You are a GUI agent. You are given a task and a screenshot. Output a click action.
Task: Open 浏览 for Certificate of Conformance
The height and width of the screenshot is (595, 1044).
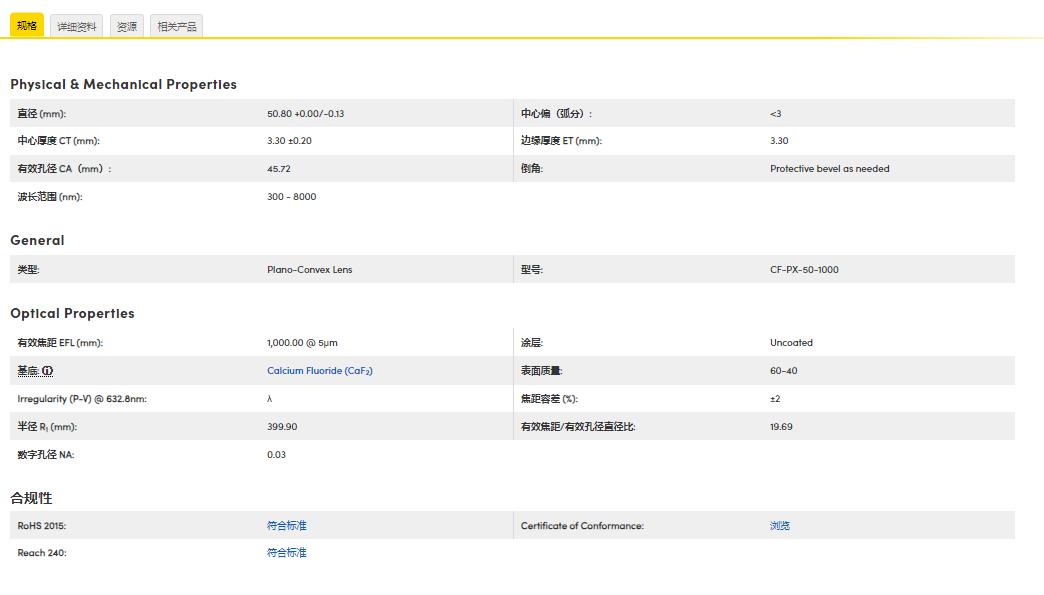[x=778, y=525]
